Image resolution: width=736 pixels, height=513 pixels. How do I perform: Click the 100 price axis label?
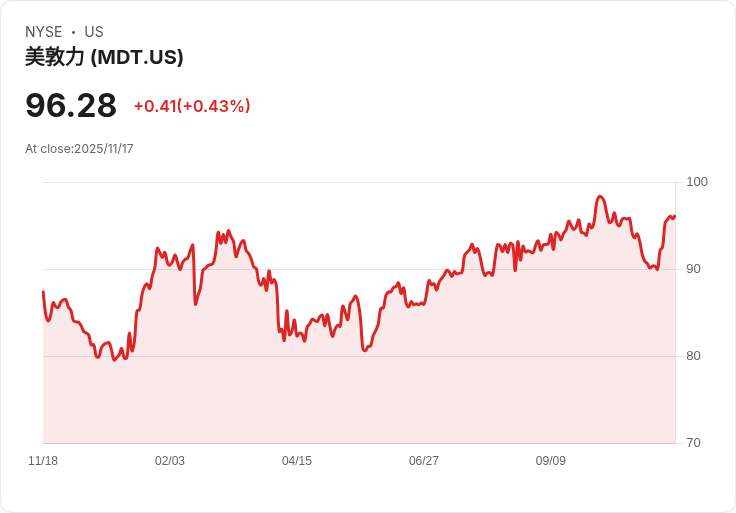click(x=697, y=182)
